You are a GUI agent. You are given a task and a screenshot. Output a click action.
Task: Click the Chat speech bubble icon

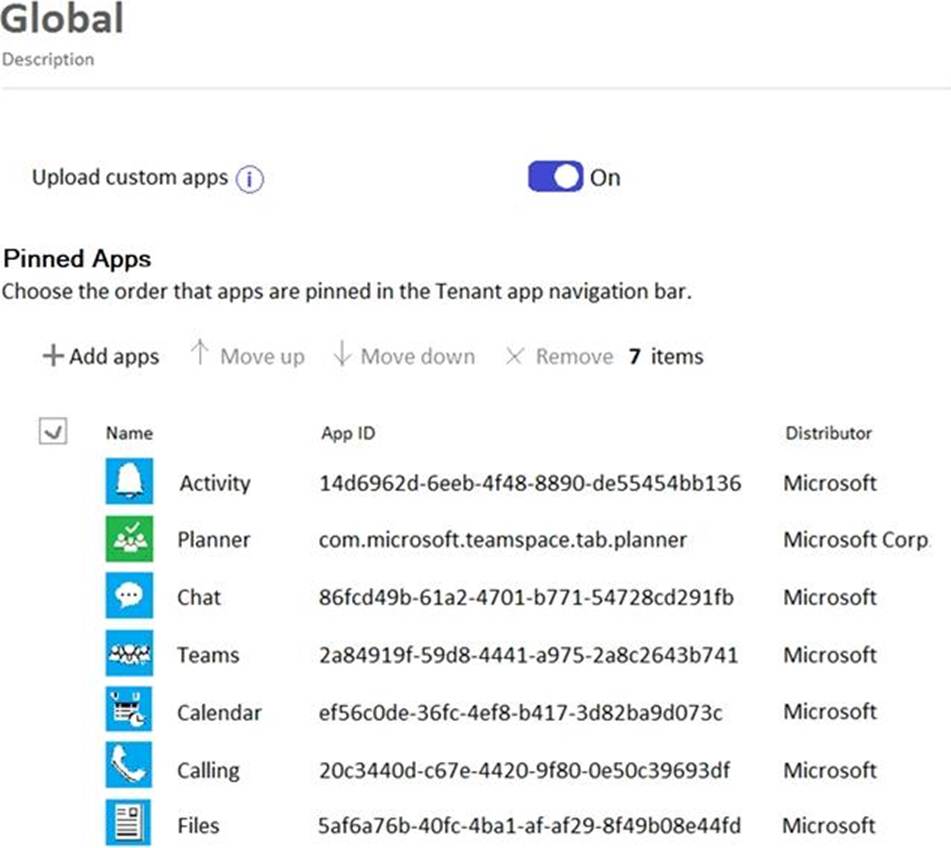129,596
